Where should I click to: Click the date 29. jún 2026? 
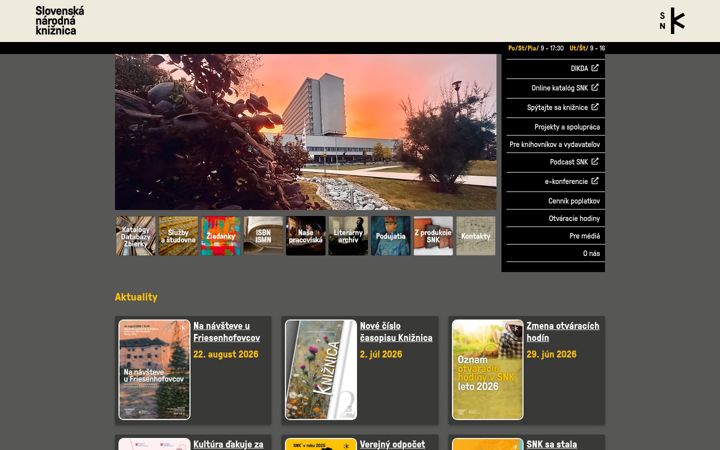point(551,354)
